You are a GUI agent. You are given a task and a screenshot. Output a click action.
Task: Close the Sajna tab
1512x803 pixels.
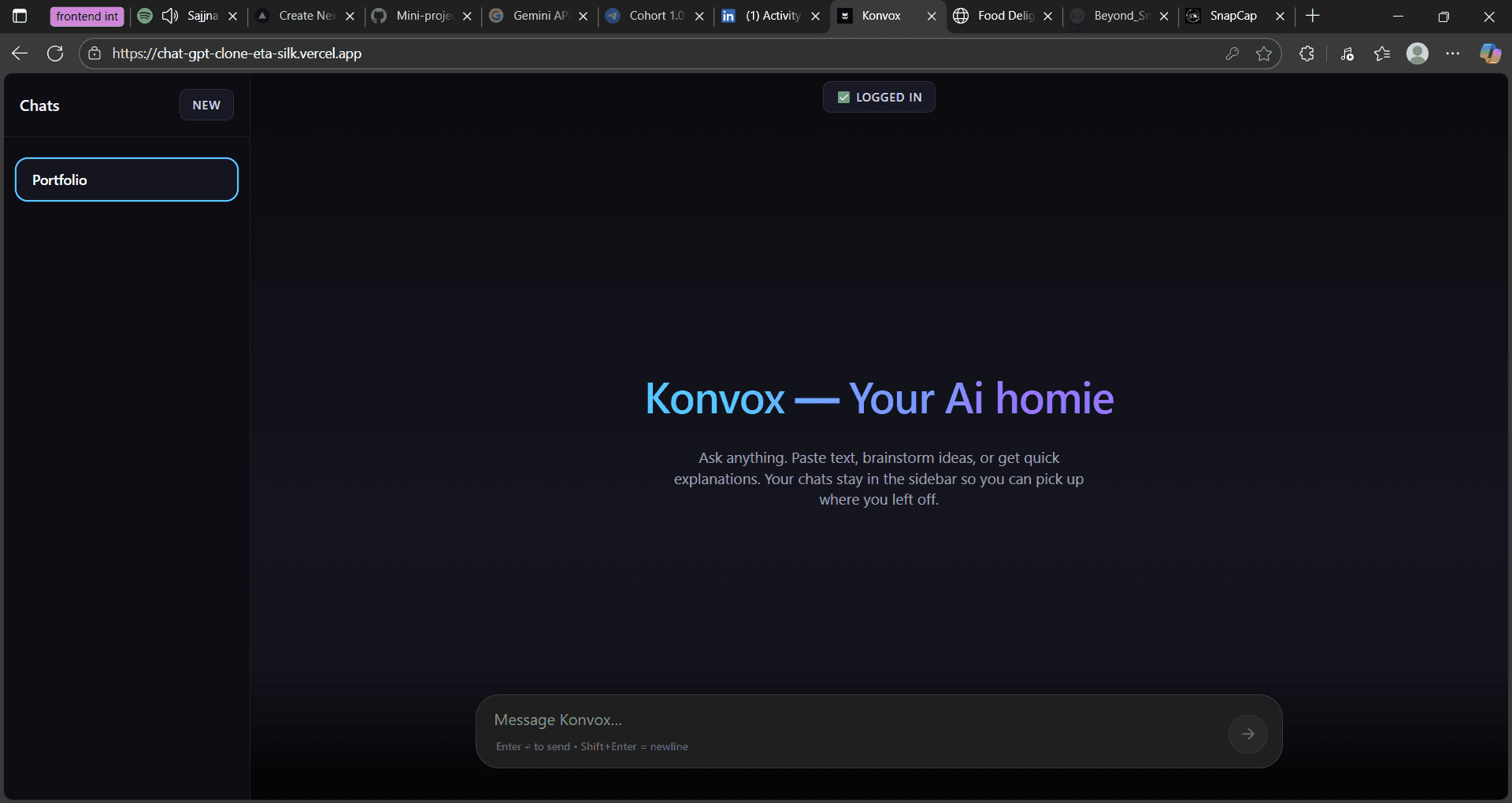(x=233, y=16)
